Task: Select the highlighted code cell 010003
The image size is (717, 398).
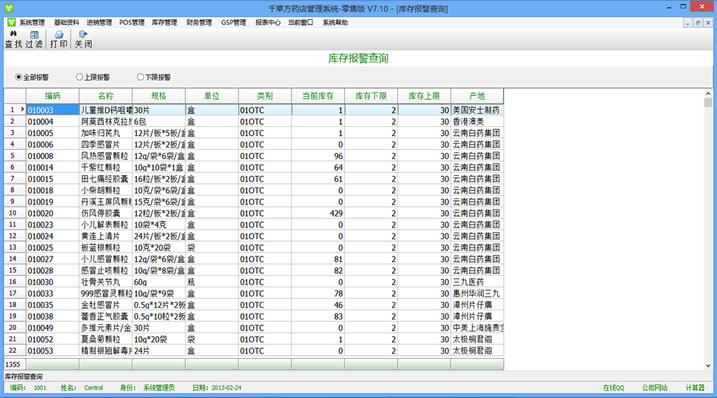Action: click(x=53, y=110)
